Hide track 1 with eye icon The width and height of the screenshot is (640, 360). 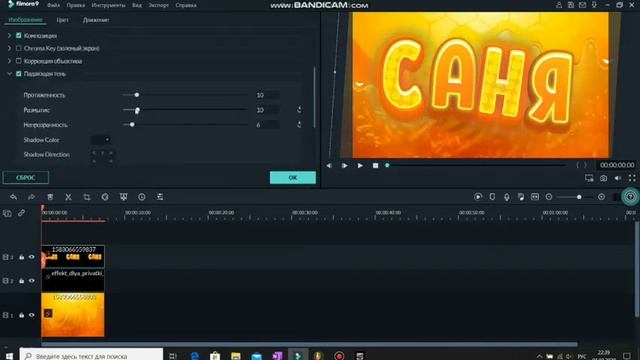(31, 315)
